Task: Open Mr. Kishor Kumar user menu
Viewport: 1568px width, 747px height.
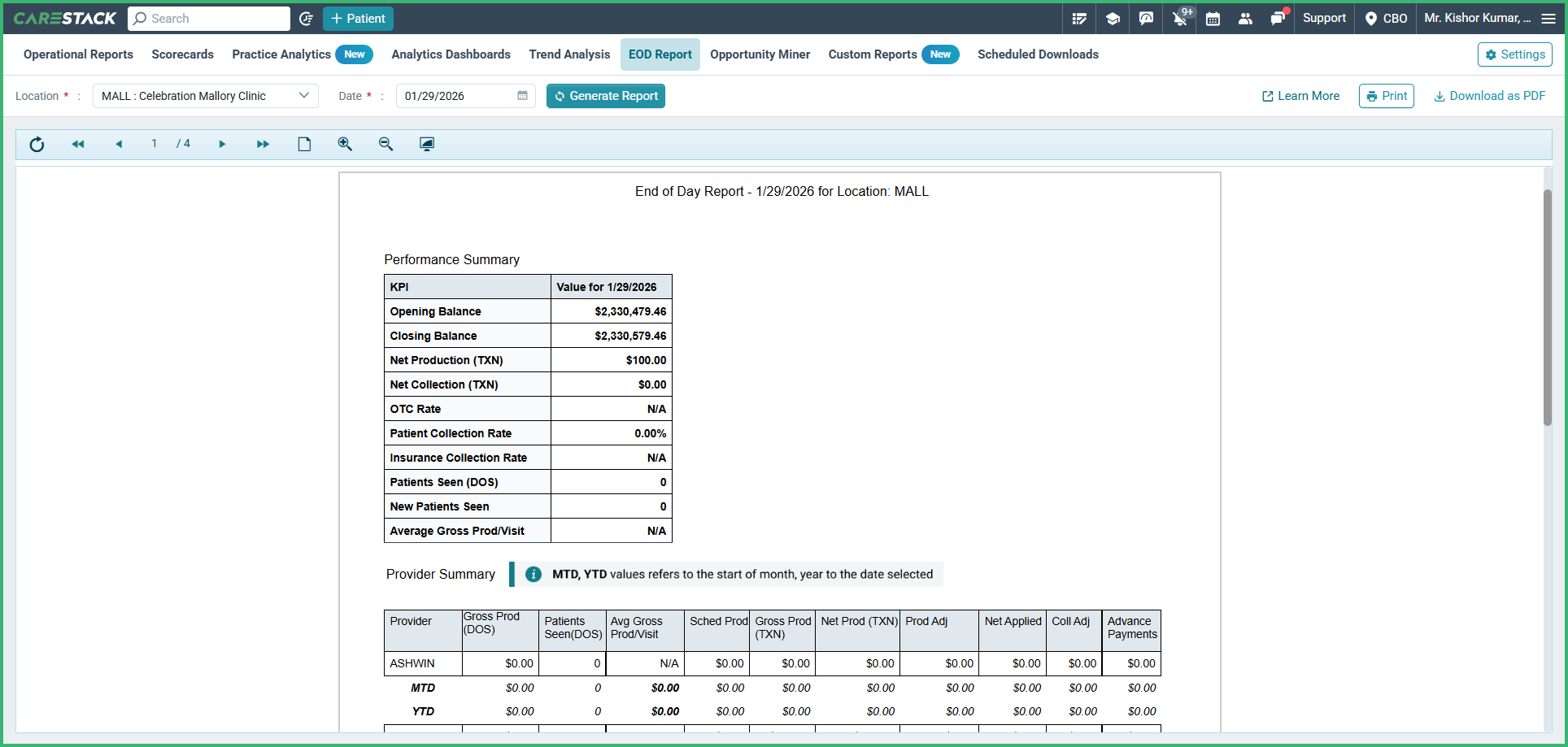Action: (1477, 18)
